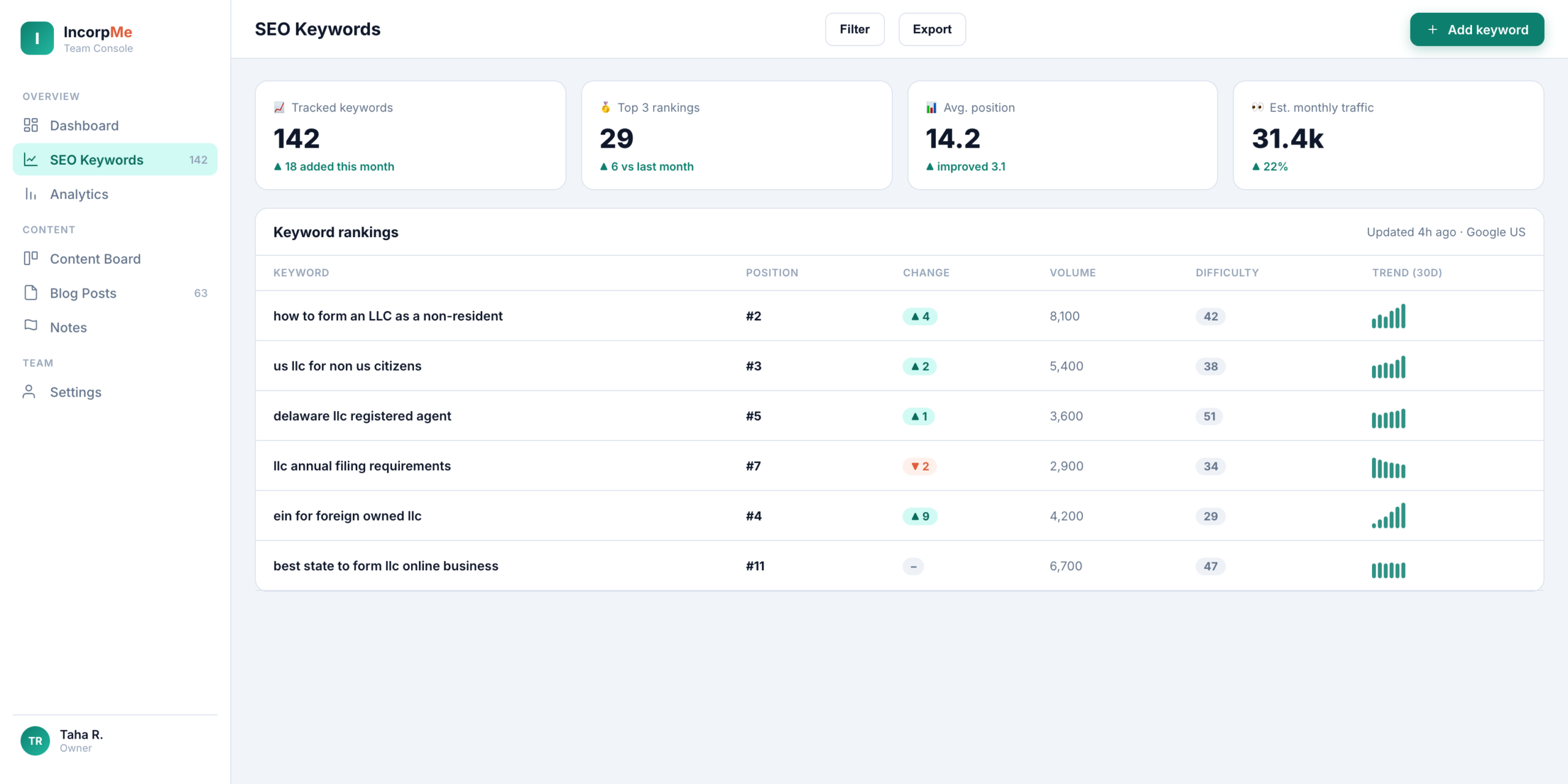This screenshot has width=1568, height=784.
Task: Click difficulty badge 51
Action: tap(1209, 417)
